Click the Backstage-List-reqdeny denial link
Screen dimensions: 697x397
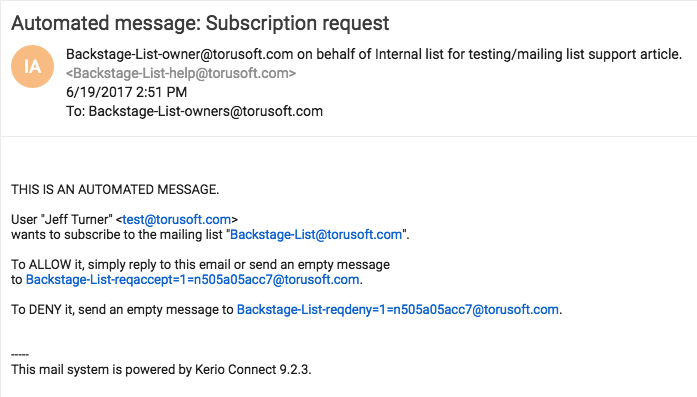[x=398, y=309]
